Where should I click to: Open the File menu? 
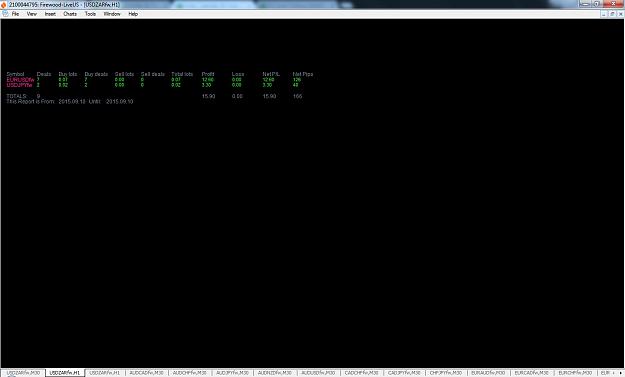15,14
